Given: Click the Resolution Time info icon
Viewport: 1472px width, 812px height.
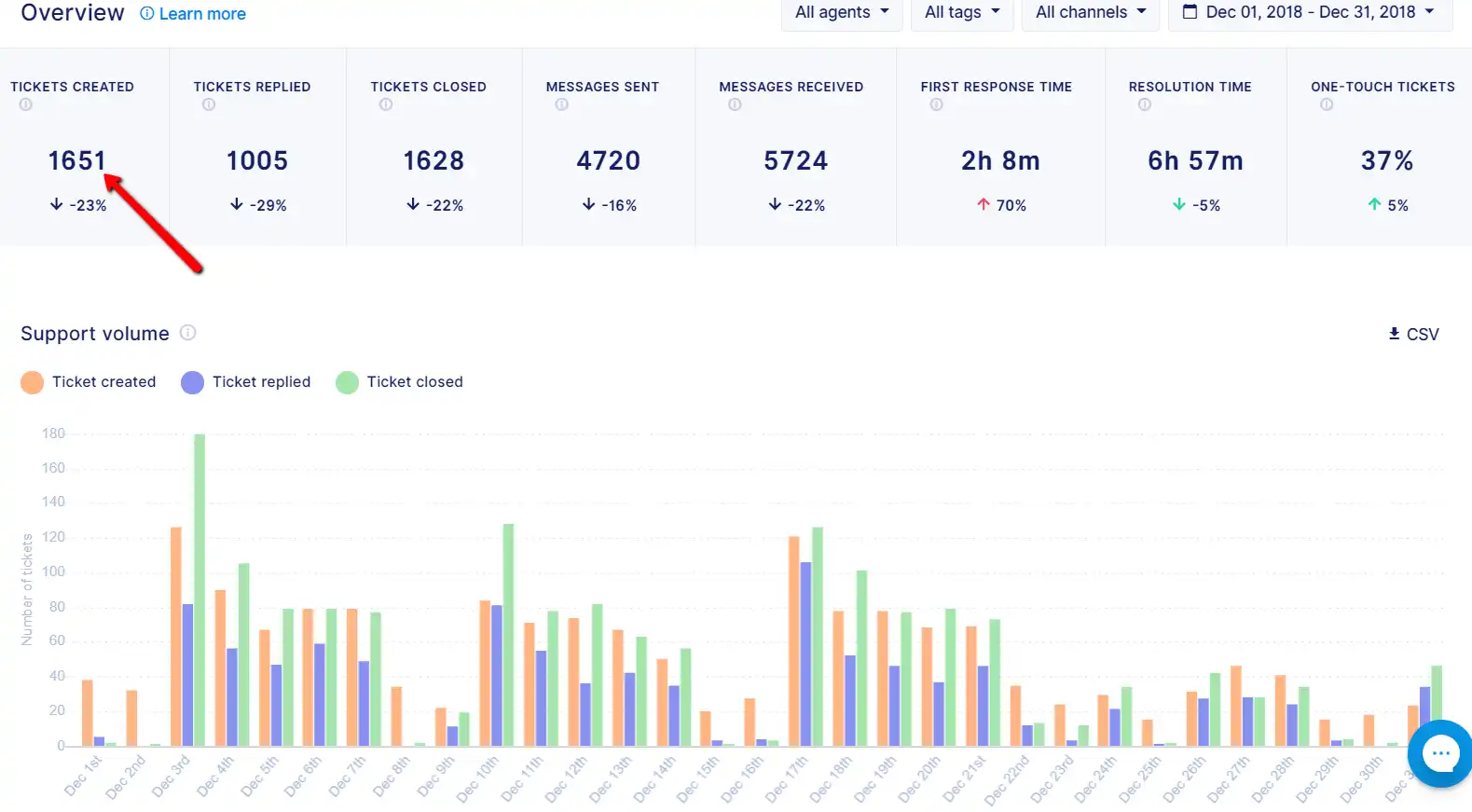Looking at the screenshot, I should click(1145, 104).
